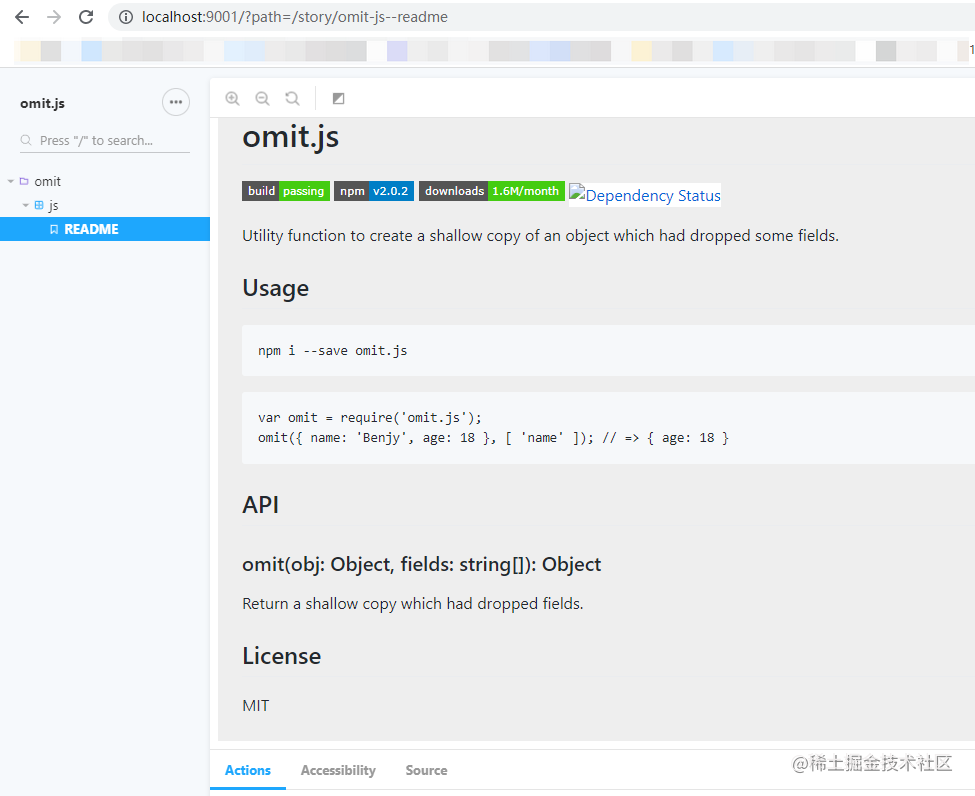975x796 pixels.
Task: Switch to the Accessibility tab
Action: (x=338, y=770)
